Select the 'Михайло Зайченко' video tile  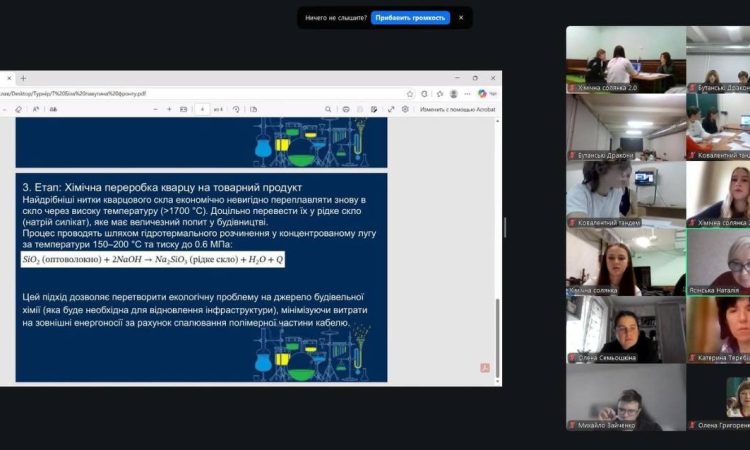pos(626,397)
